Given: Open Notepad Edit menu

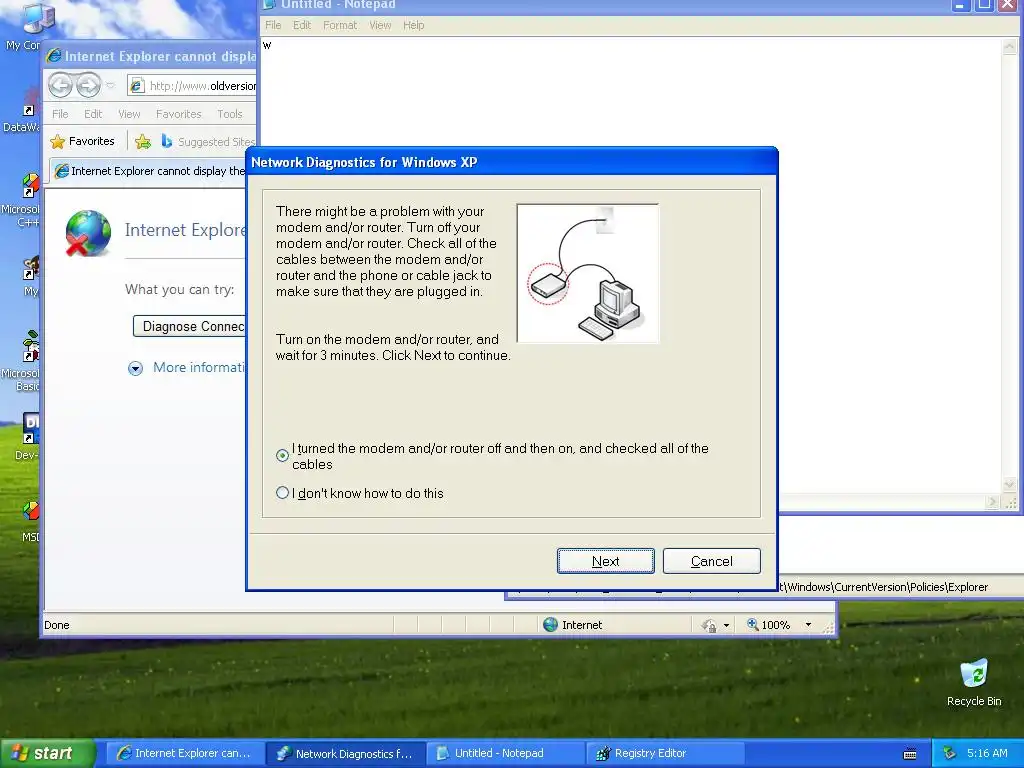Looking at the screenshot, I should coord(302,25).
